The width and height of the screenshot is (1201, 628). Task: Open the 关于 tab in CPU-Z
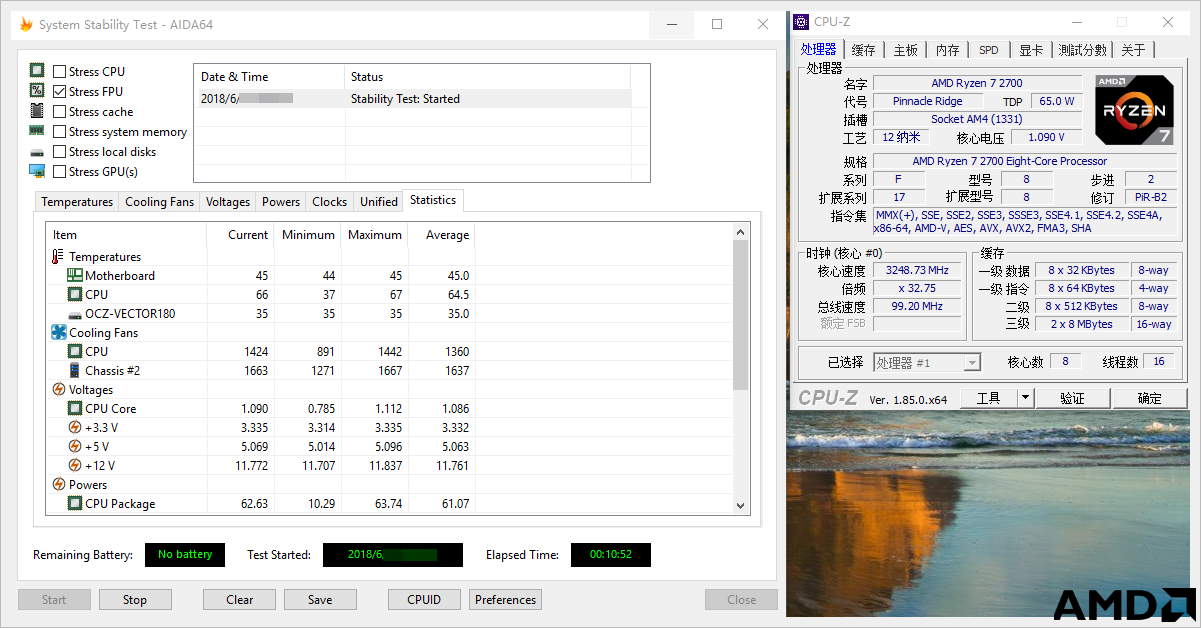pyautogui.click(x=1134, y=50)
